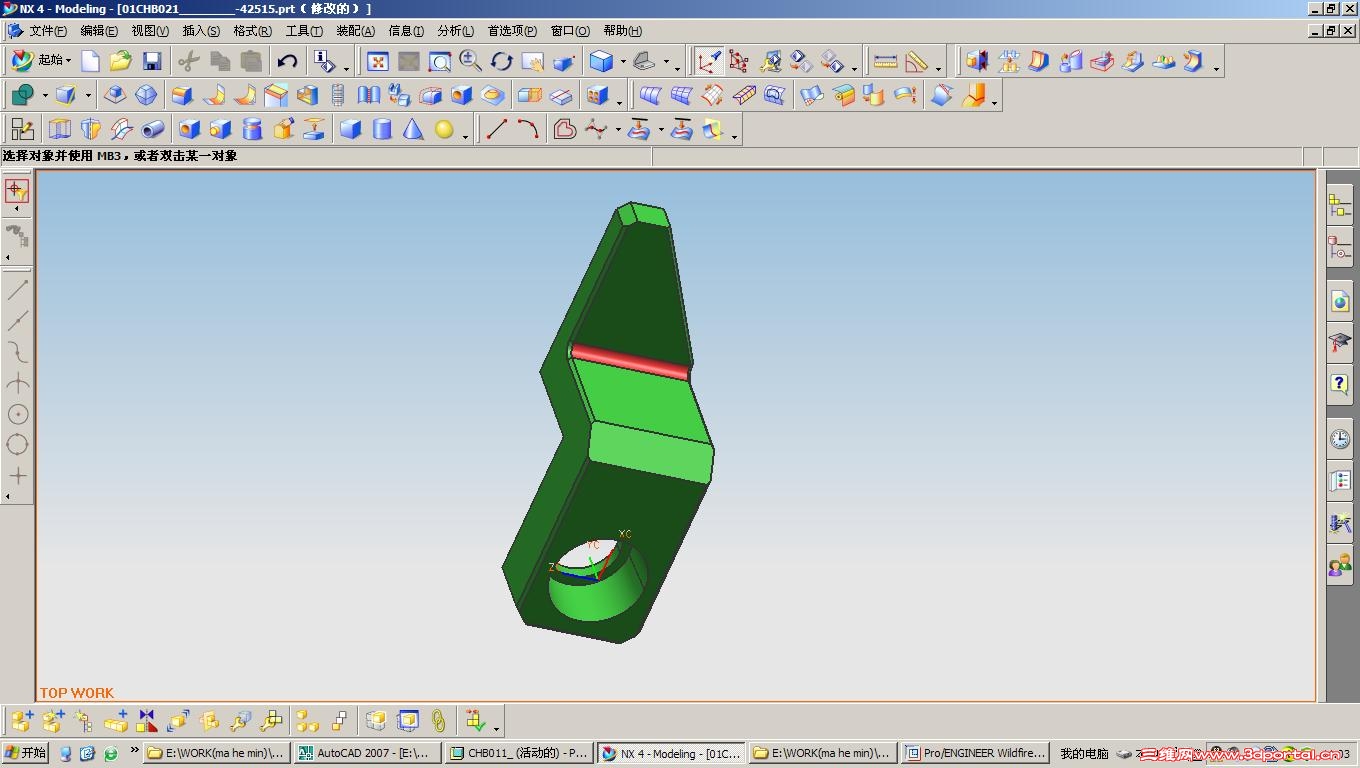Click the Mirror Assembly icon

point(147,721)
